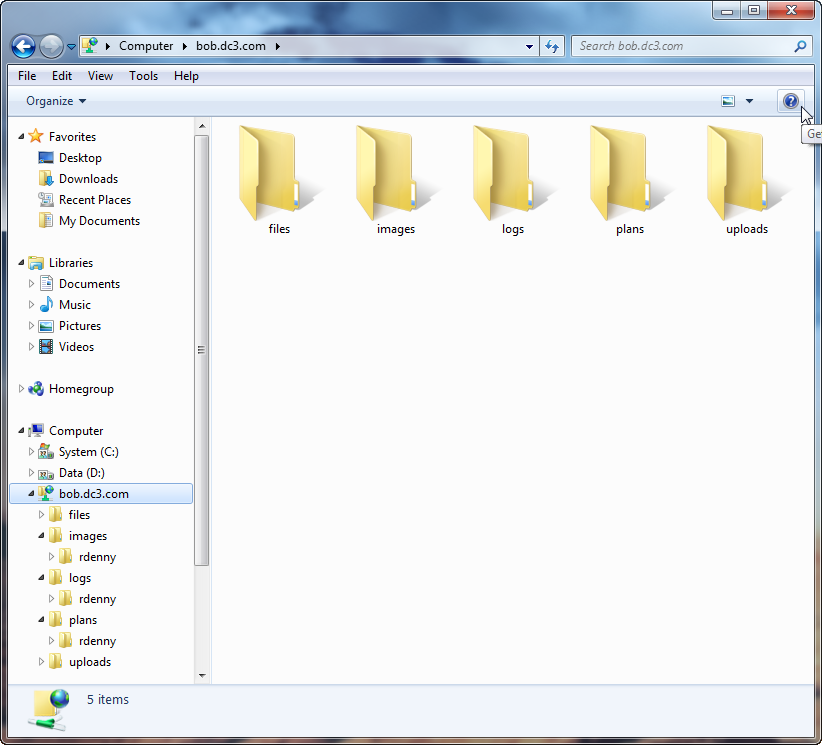Open the Tools menu
Screen dimensions: 822x745
pyautogui.click(x=144, y=76)
